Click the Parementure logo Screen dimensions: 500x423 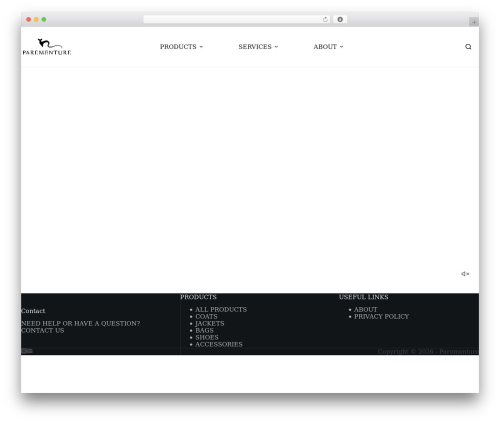coord(47,47)
